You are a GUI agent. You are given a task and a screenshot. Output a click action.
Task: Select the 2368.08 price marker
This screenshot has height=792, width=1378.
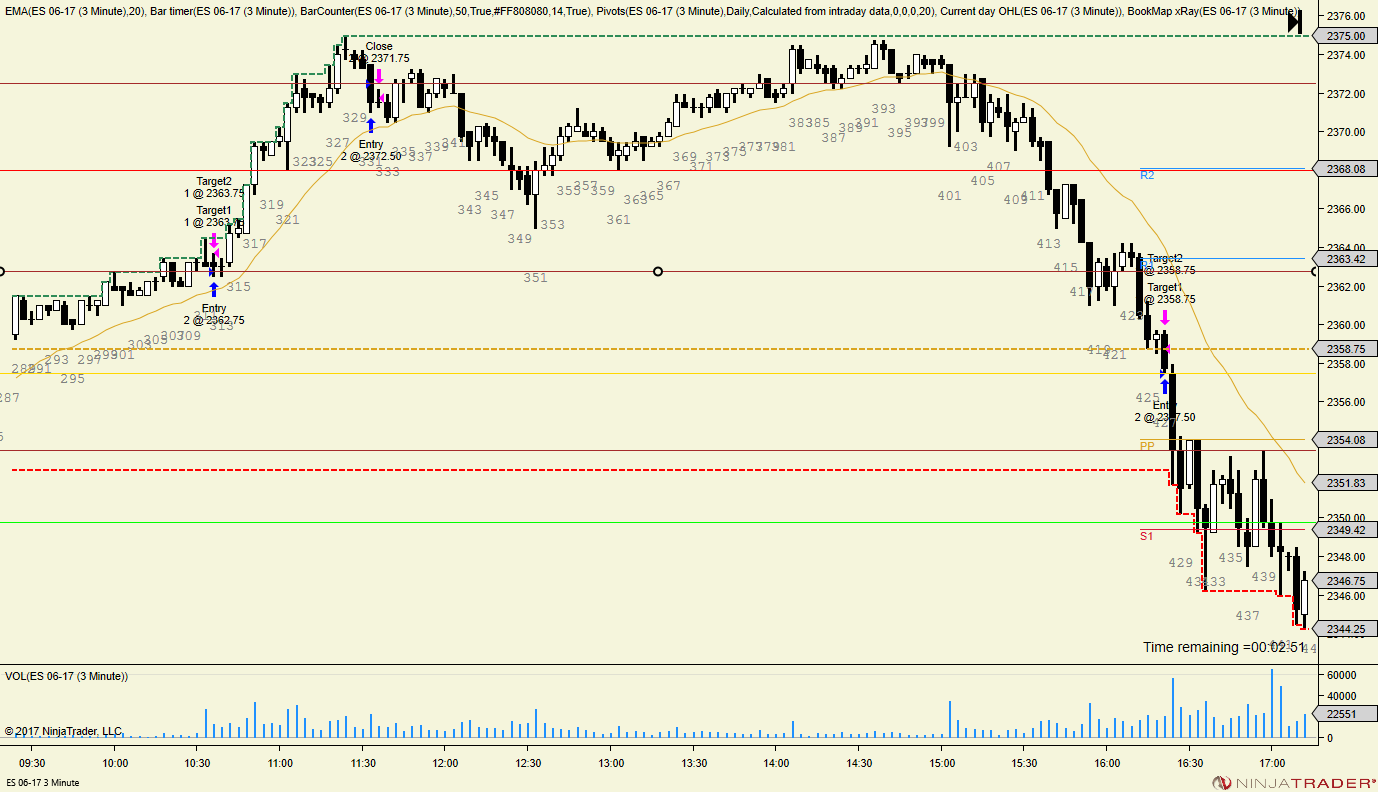pyautogui.click(x=1345, y=169)
